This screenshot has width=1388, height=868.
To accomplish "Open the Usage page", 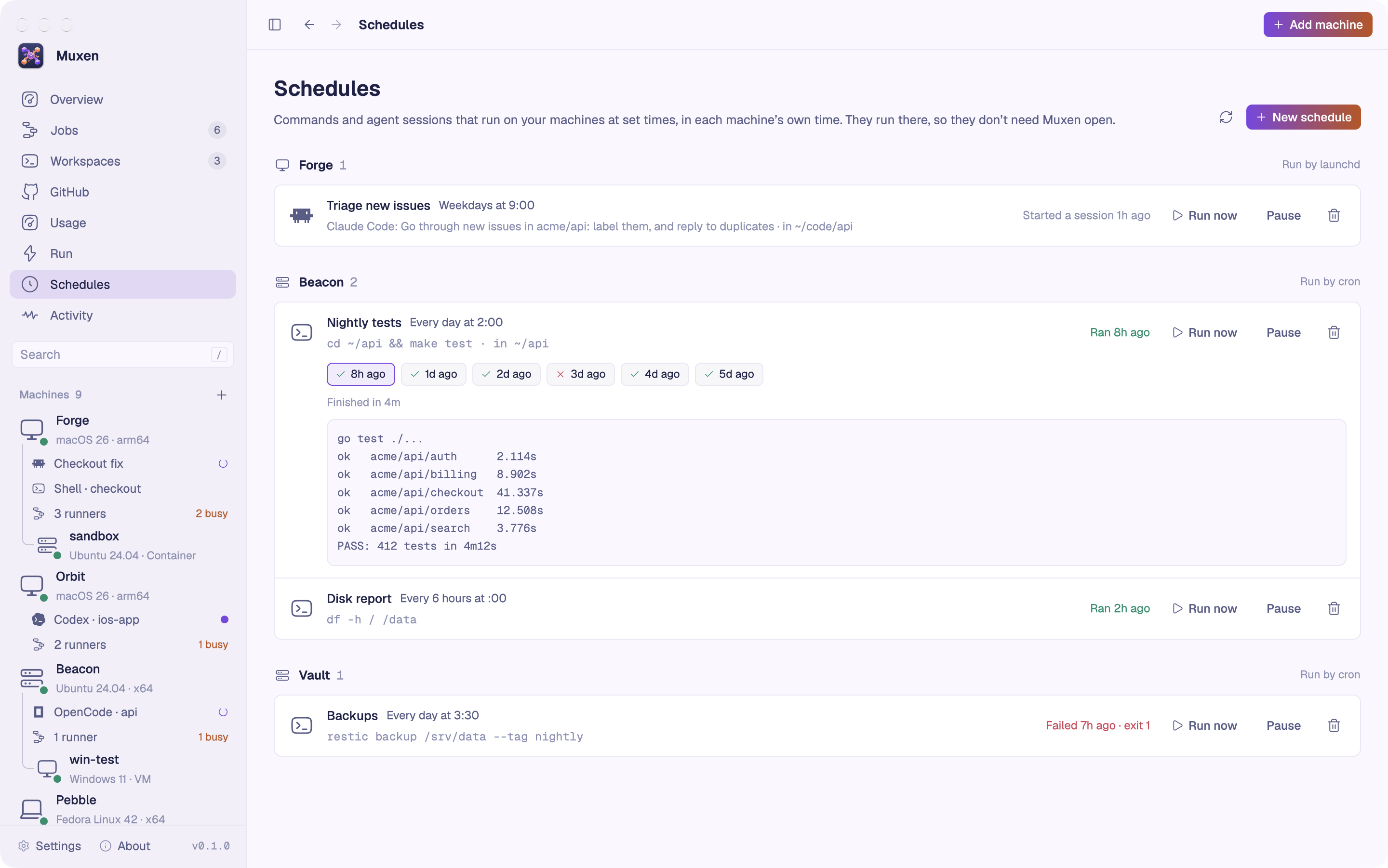I will 123,223.
